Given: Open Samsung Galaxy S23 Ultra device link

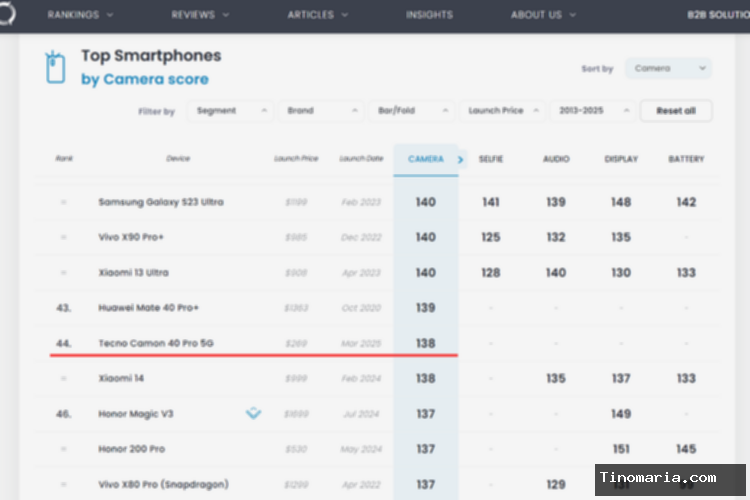Looking at the screenshot, I should point(161,202).
